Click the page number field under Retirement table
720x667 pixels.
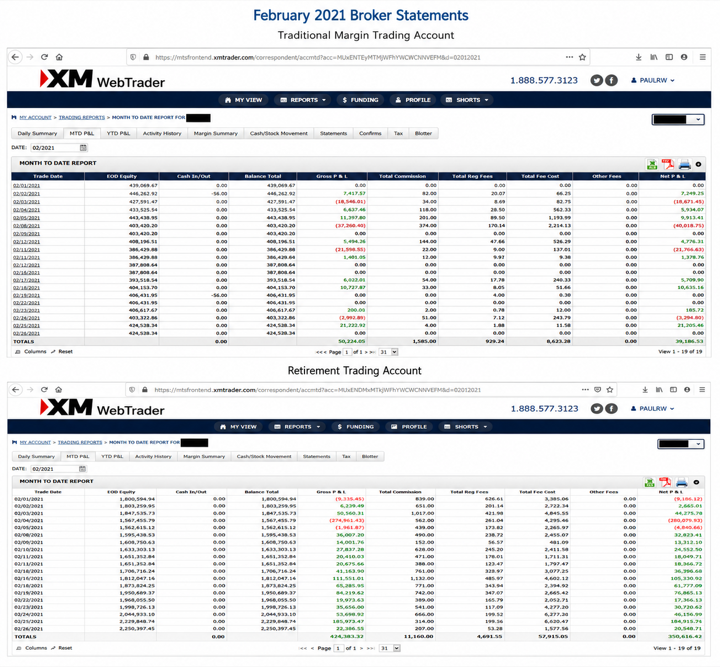[x=339, y=648]
